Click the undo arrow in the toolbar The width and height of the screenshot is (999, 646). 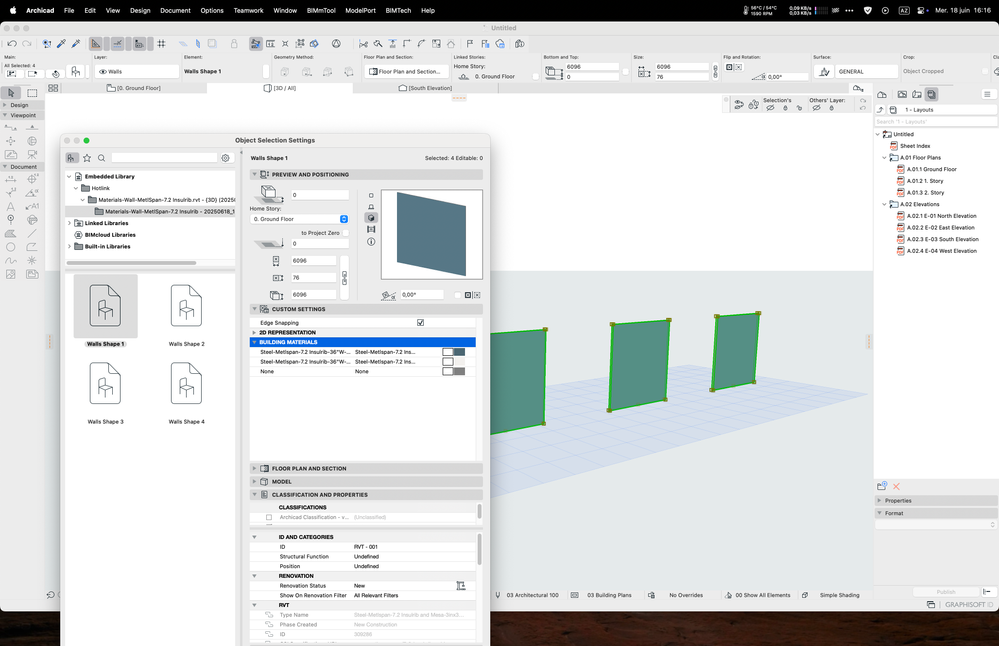pyautogui.click(x=12, y=44)
